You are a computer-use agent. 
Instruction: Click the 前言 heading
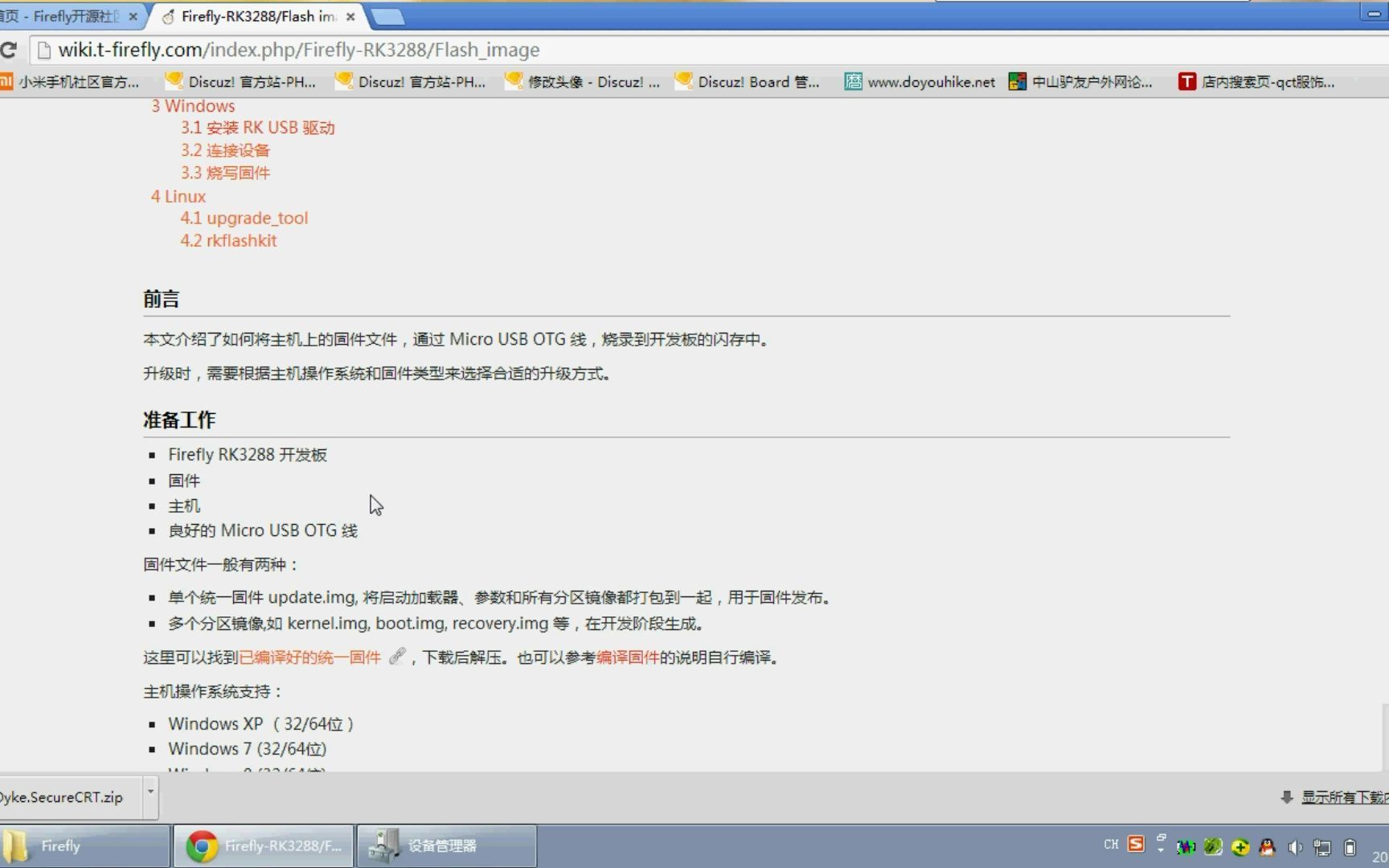coord(161,299)
